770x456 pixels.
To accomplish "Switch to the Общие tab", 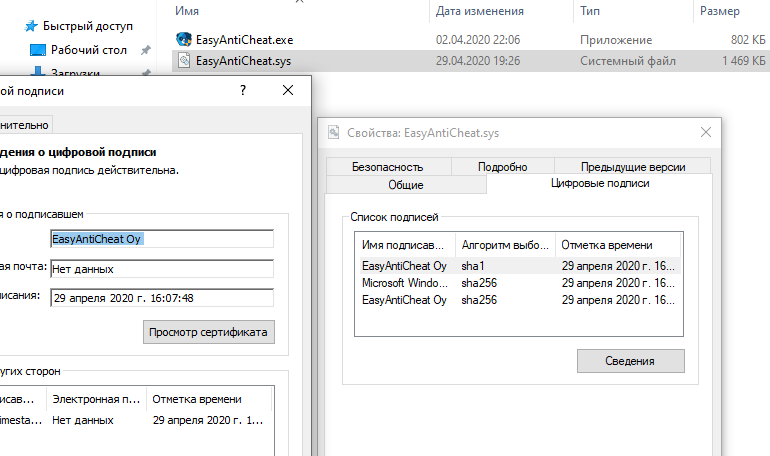I will tap(405, 185).
